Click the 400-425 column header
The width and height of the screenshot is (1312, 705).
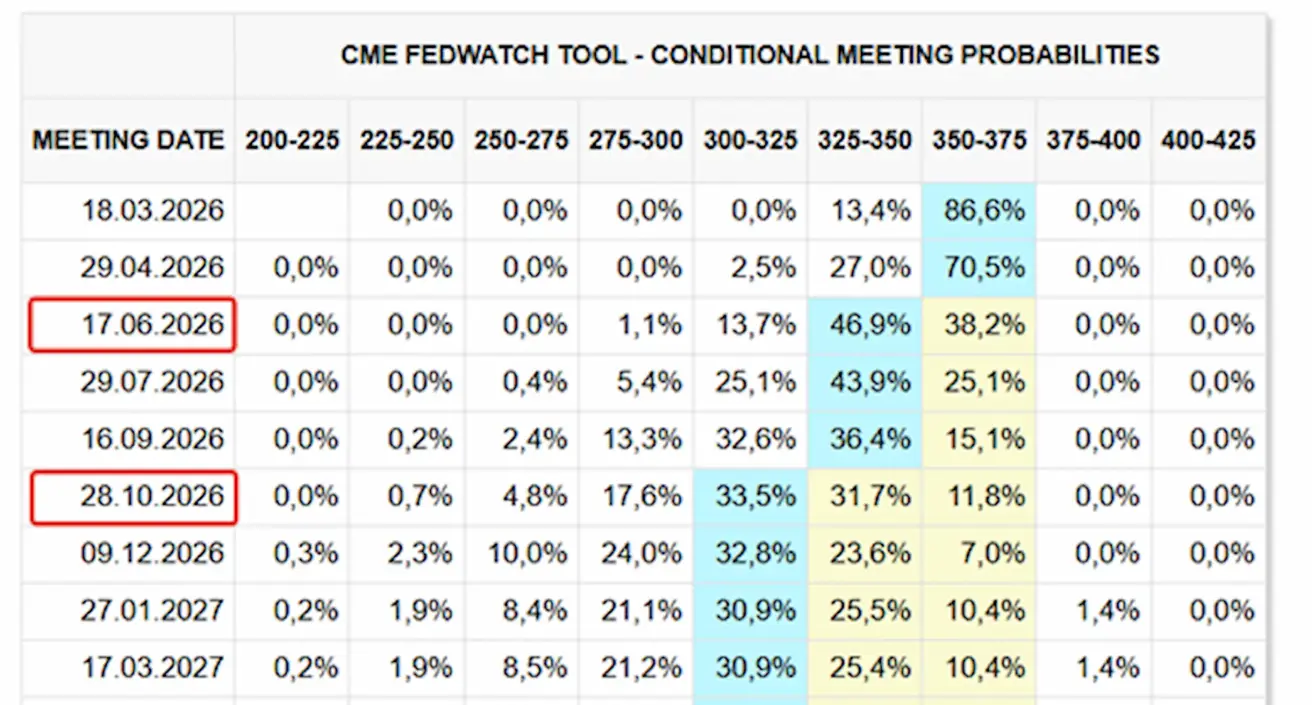pyautogui.click(x=1208, y=140)
